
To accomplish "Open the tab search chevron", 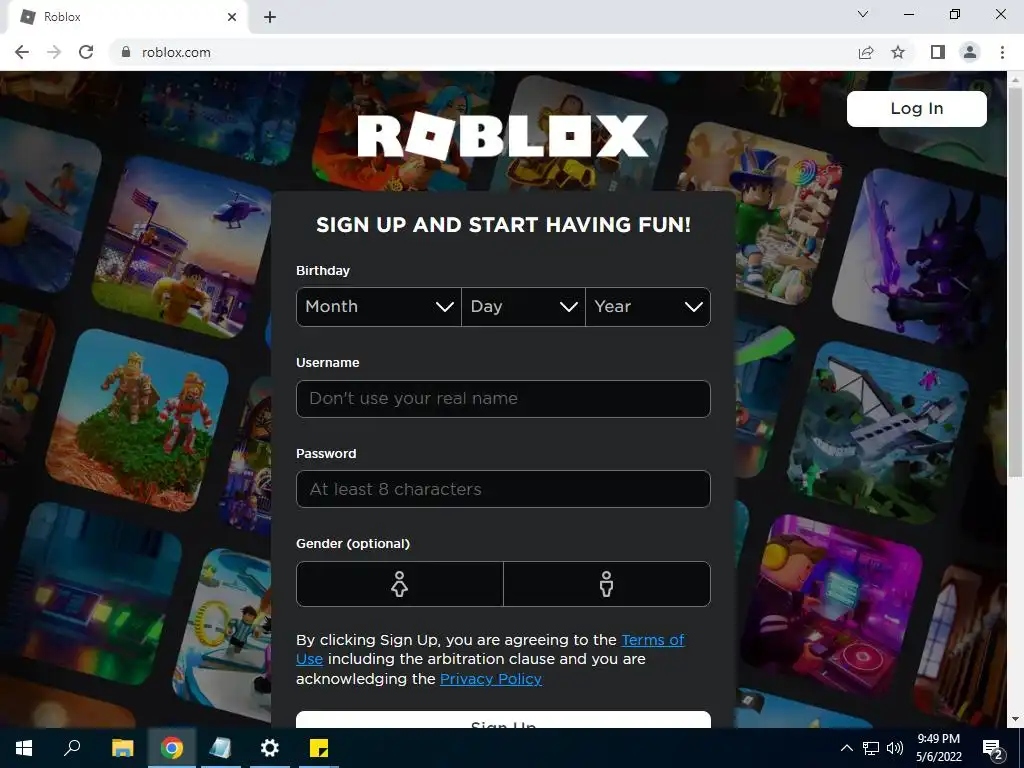I will point(863,14).
